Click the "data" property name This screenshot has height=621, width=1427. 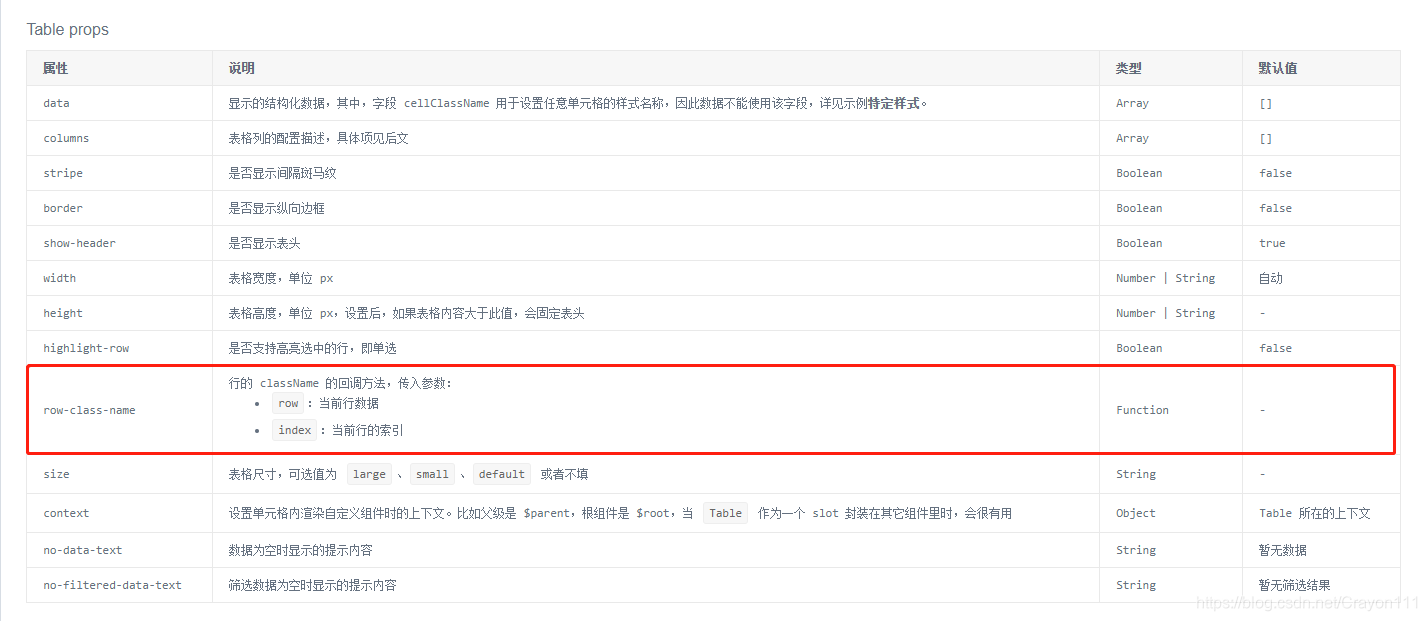tap(56, 103)
